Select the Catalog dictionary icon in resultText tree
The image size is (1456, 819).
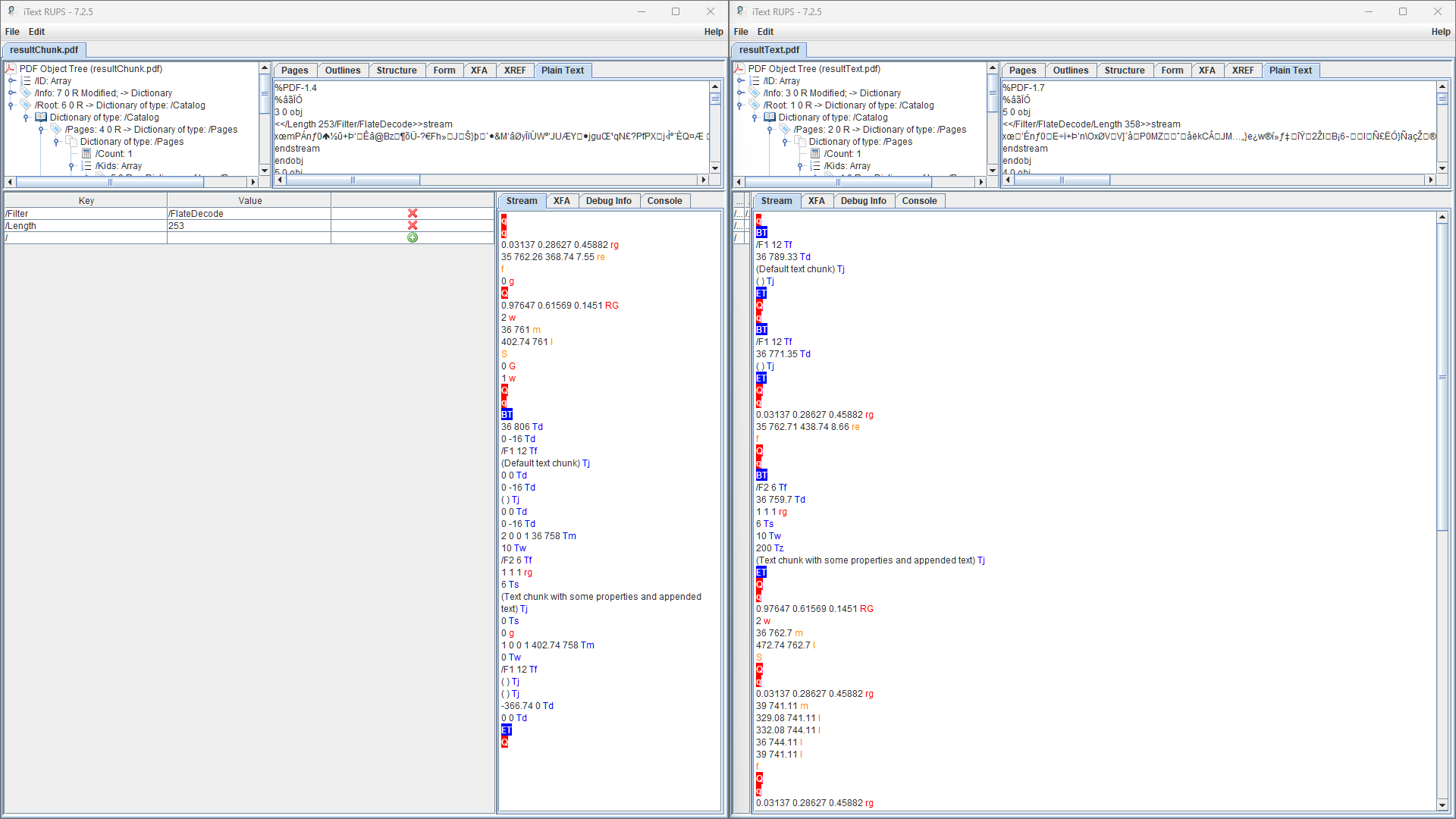(x=769, y=118)
